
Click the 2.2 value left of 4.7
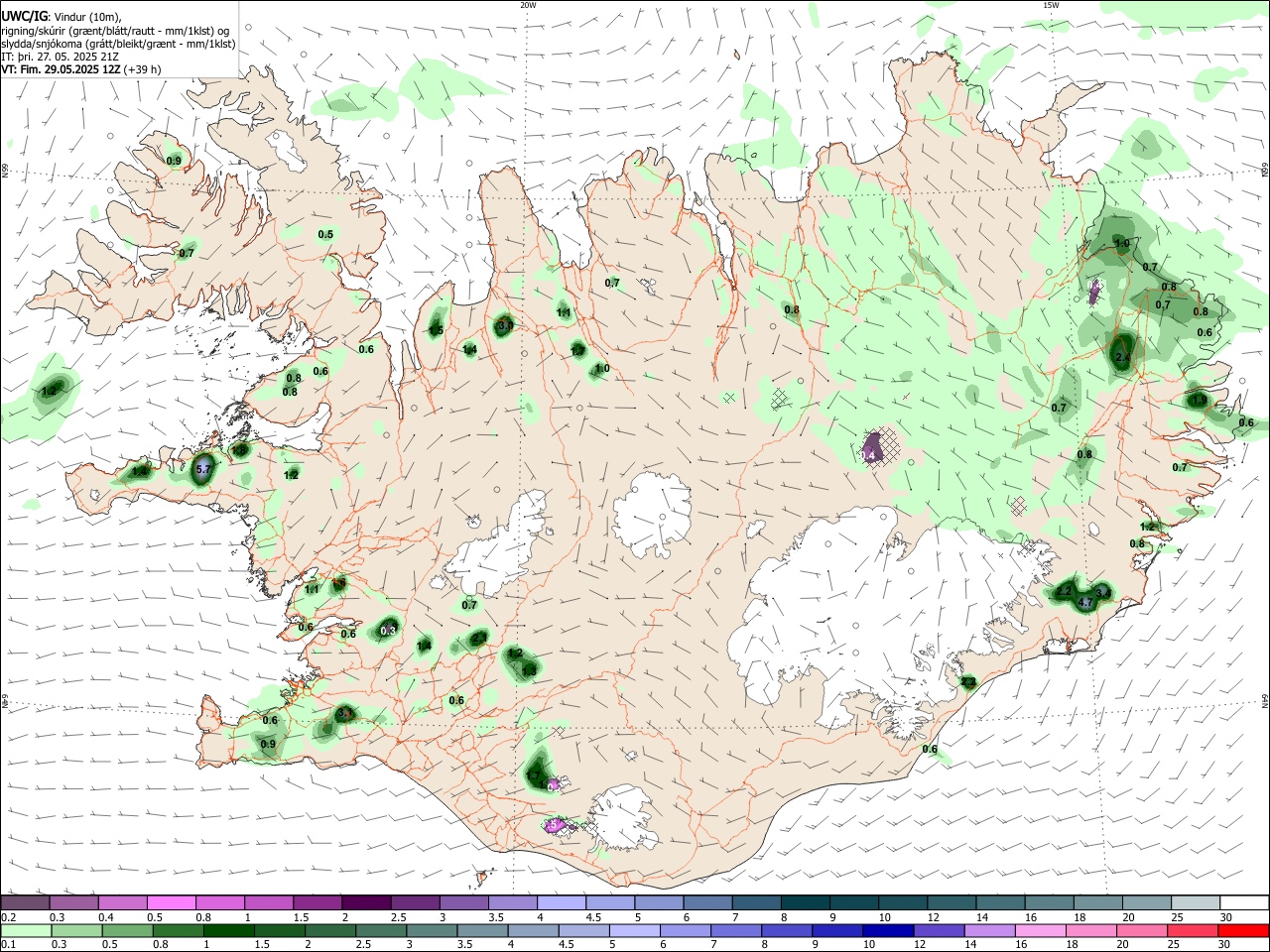tap(1063, 591)
